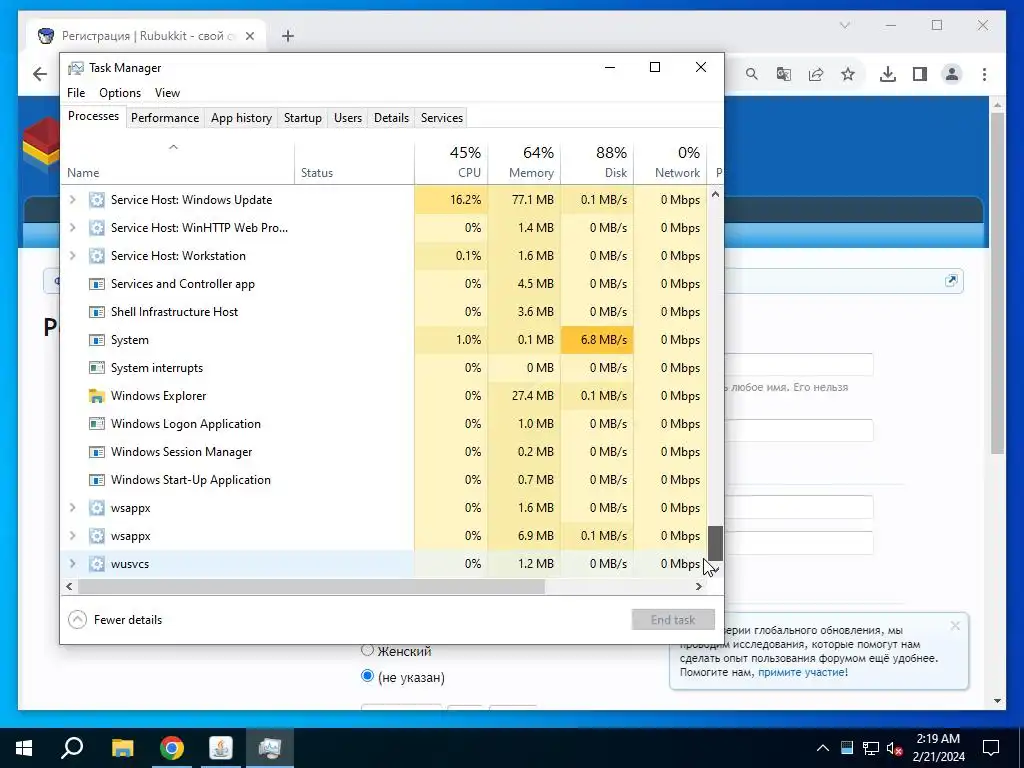
Task: Expand Service Host: Windows Update row
Action: coord(72,200)
